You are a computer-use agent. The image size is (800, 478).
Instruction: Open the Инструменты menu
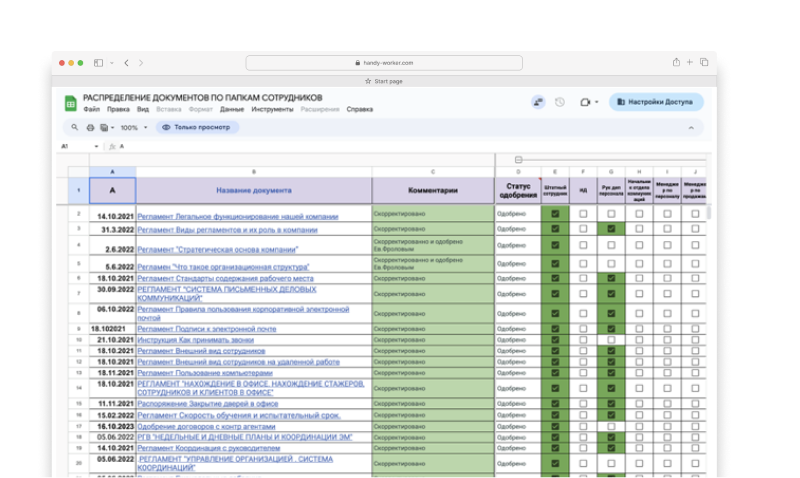click(x=272, y=109)
